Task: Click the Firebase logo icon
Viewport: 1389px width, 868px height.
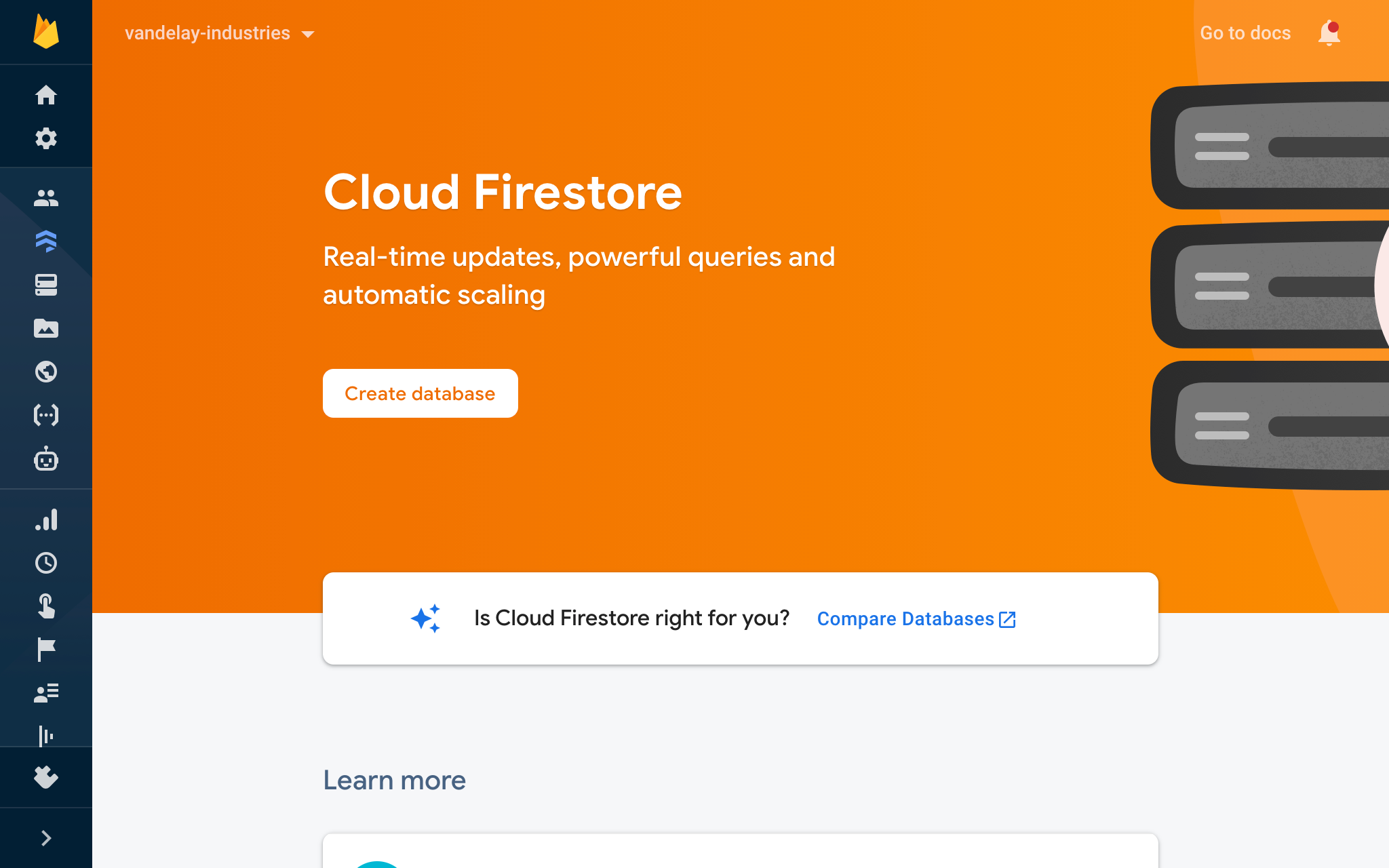Action: coord(46,32)
